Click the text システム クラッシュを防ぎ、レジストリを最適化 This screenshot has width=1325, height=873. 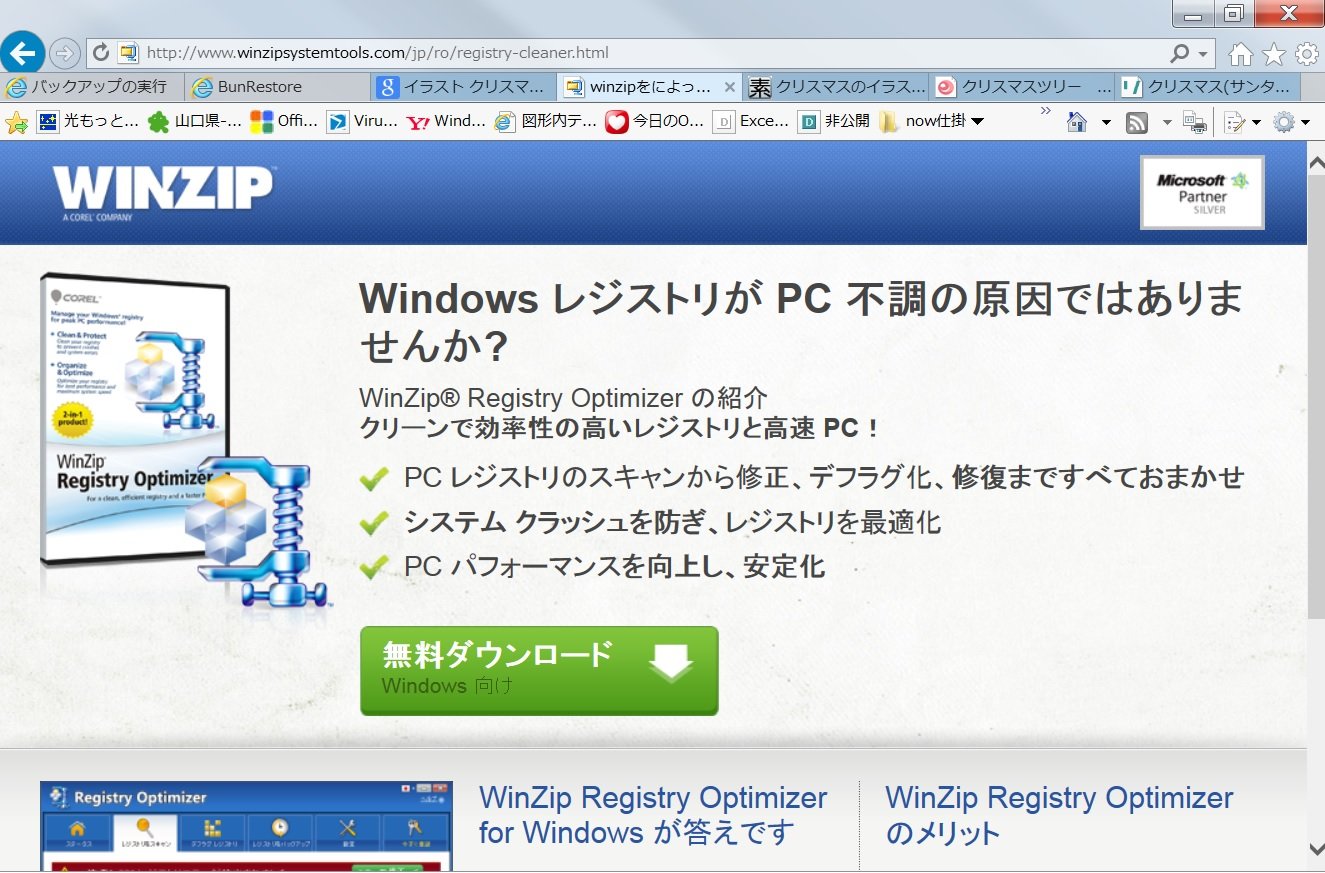(x=672, y=521)
